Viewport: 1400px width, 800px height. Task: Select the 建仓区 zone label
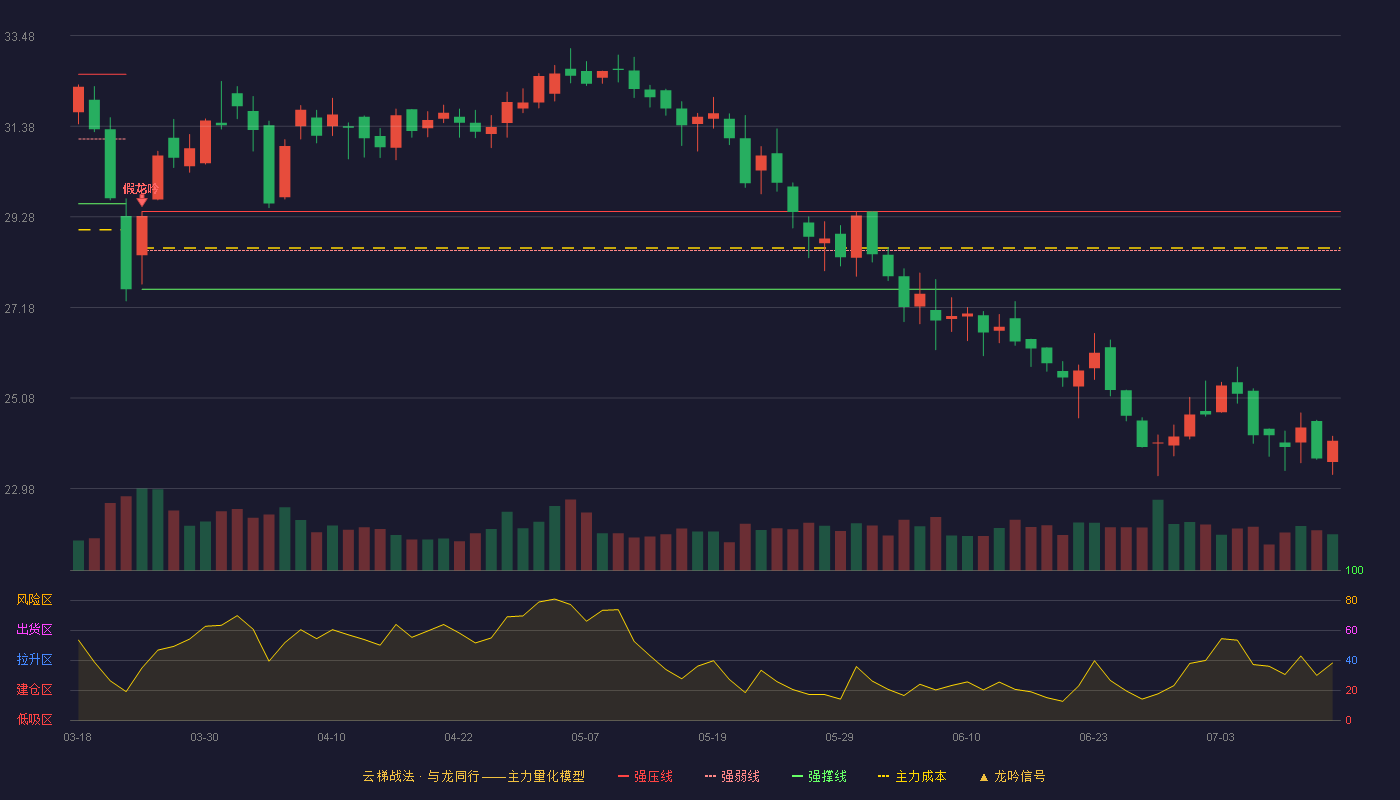pyautogui.click(x=34, y=690)
